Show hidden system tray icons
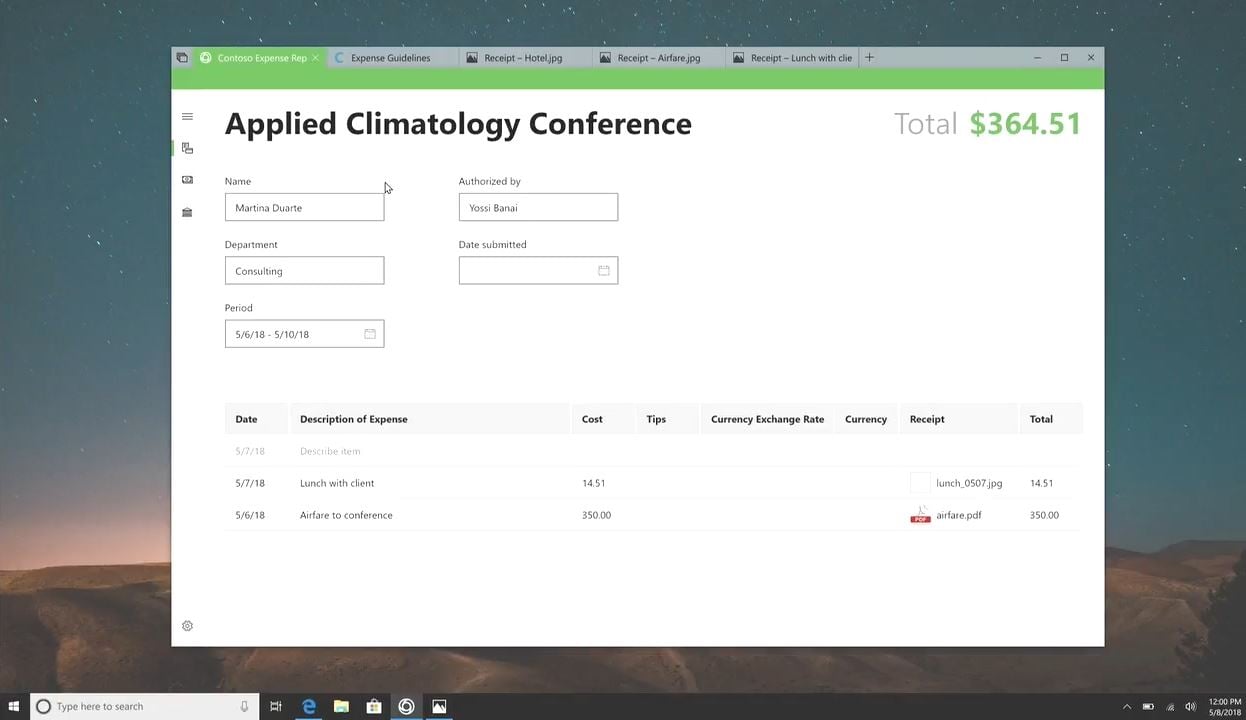The width and height of the screenshot is (1246, 720). point(1127,707)
